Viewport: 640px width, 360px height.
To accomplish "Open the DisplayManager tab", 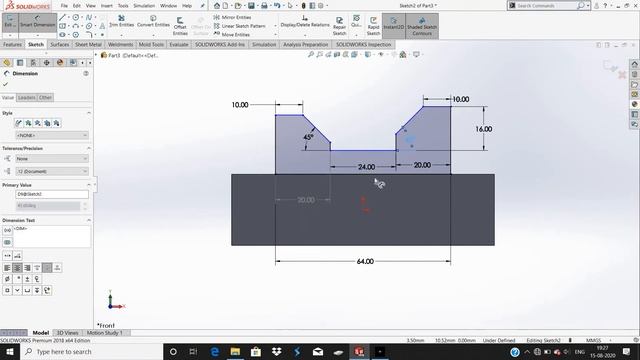I will pos(60,62).
